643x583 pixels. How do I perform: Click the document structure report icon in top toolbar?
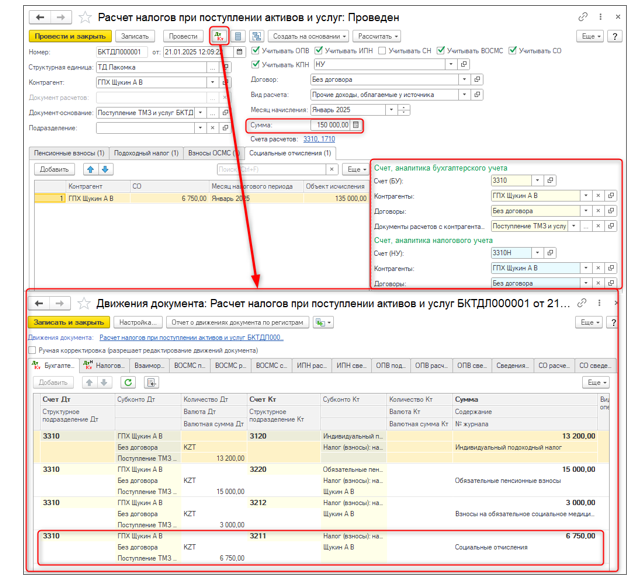238,36
